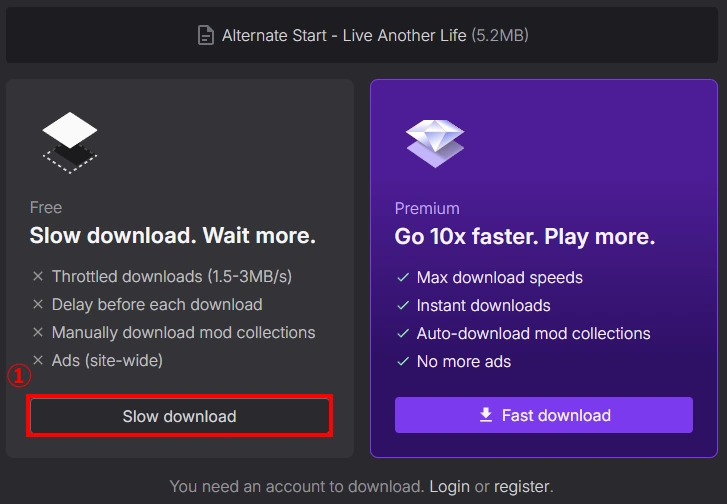
Task: Click the checkmark beside Auto-download mod collections
Action: click(403, 333)
